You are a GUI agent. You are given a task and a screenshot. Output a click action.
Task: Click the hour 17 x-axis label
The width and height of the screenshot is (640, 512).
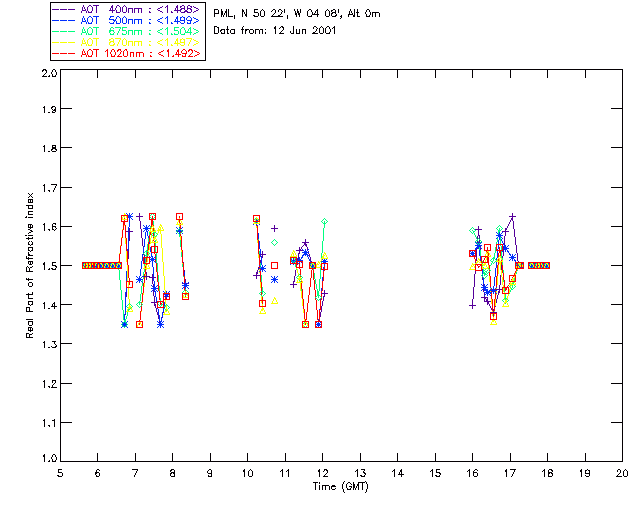510,473
